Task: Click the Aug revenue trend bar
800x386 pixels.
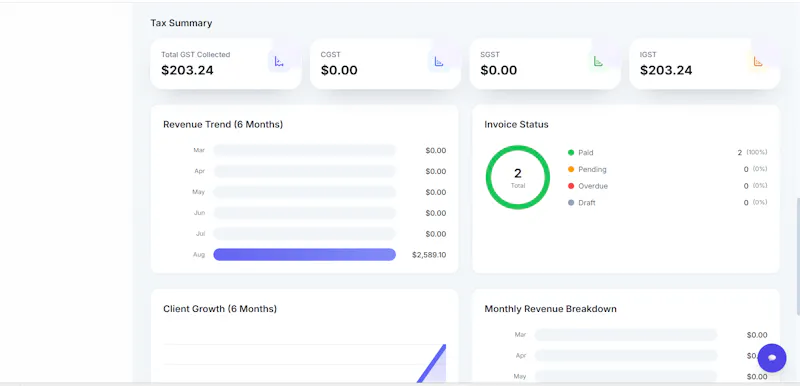Action: pyautogui.click(x=305, y=254)
